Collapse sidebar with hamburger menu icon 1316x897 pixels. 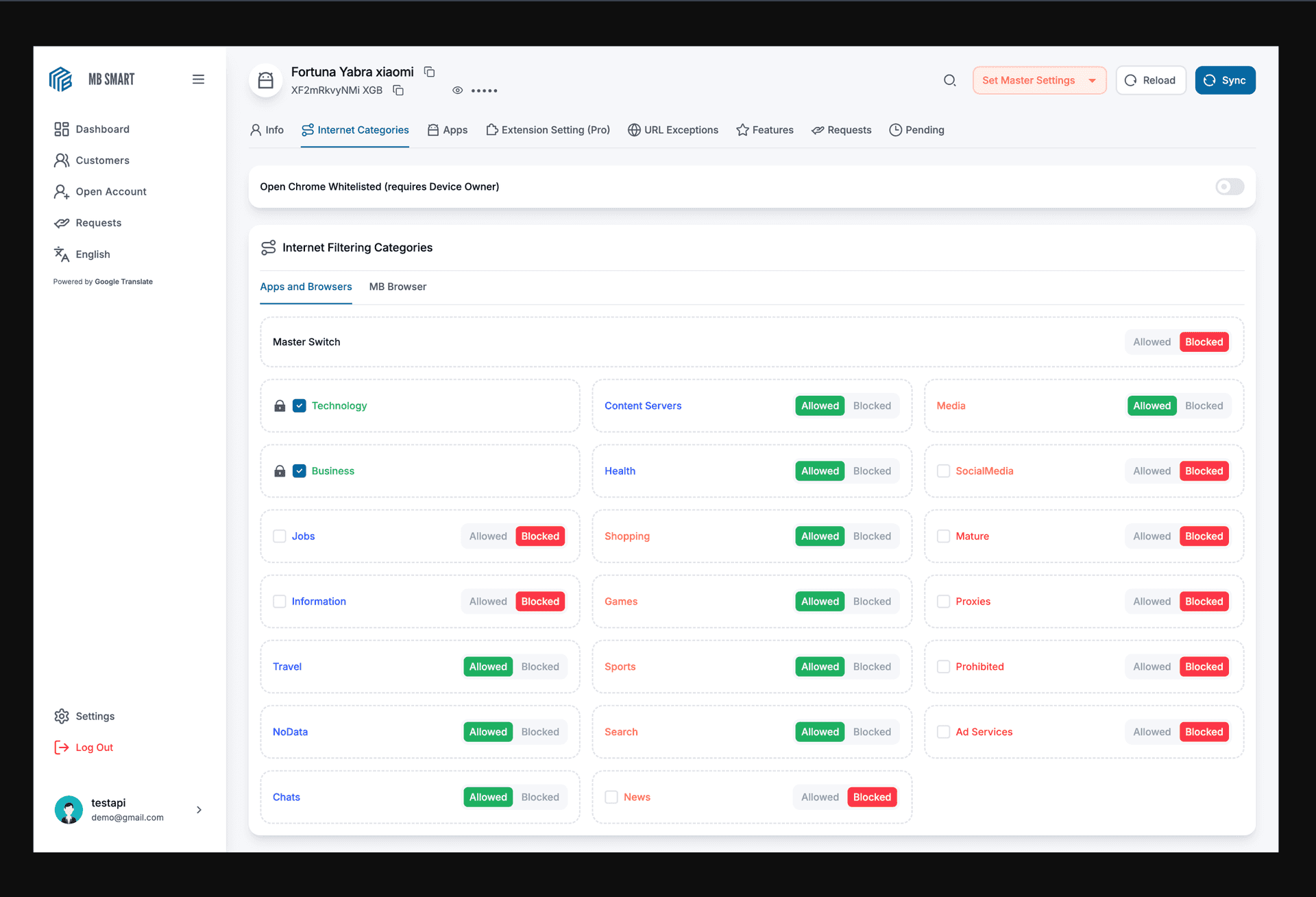point(198,80)
